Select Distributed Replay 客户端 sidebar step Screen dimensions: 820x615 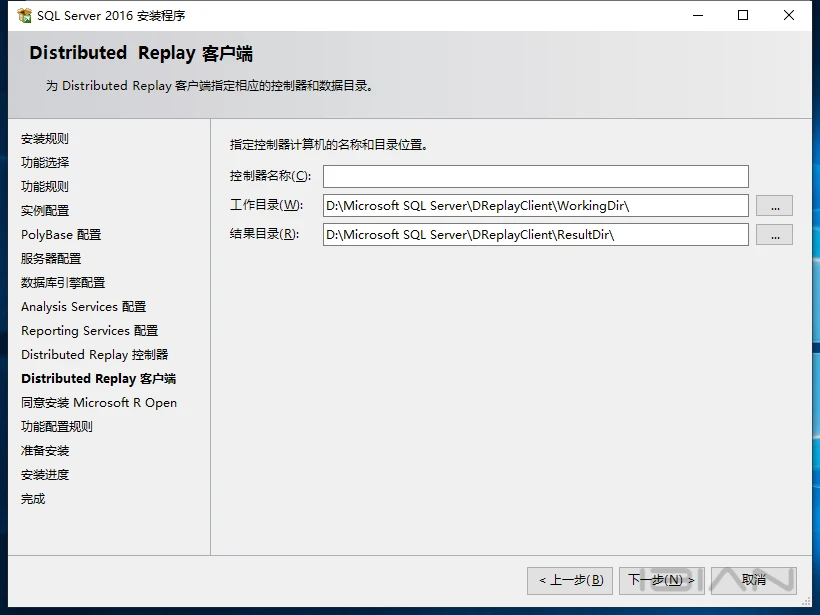click(99, 379)
